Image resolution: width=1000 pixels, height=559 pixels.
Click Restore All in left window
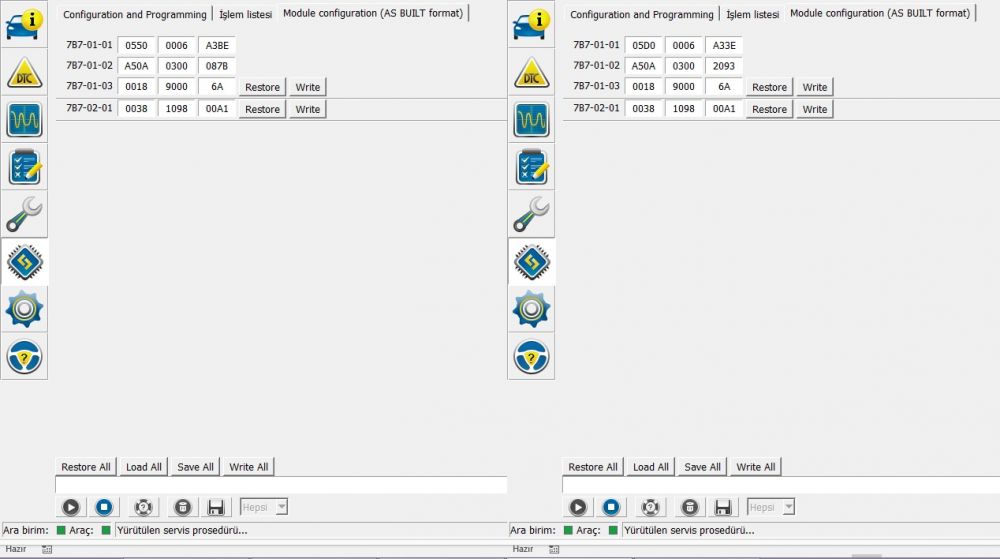click(x=85, y=467)
